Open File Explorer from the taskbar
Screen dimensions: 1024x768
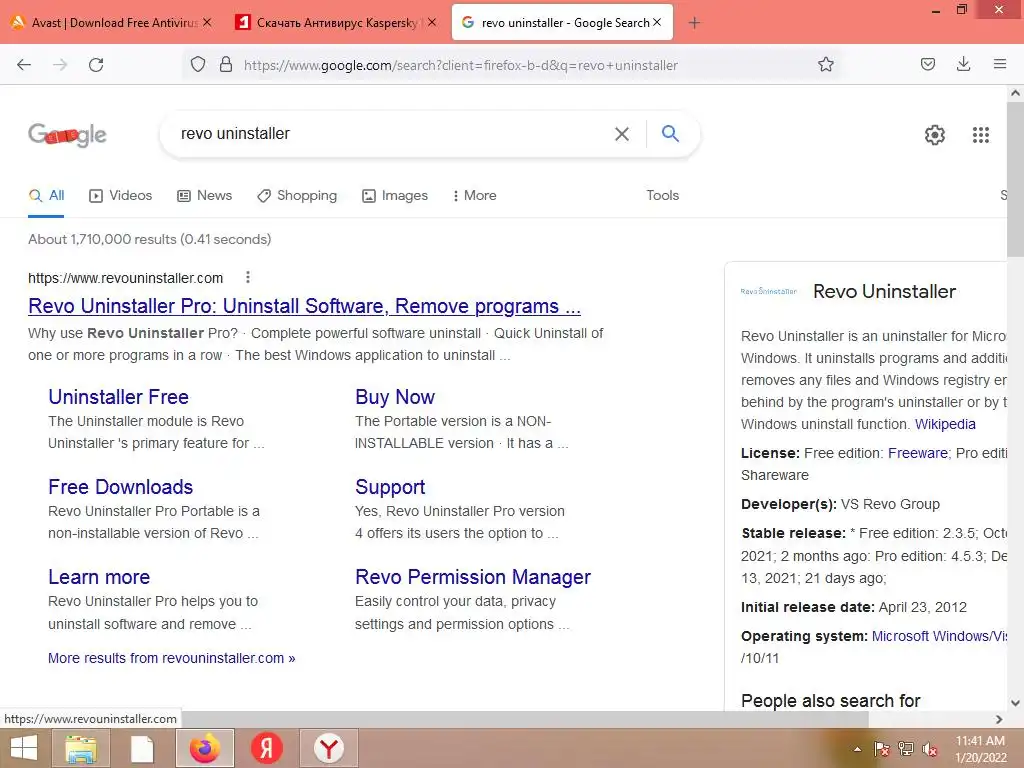pyautogui.click(x=80, y=748)
